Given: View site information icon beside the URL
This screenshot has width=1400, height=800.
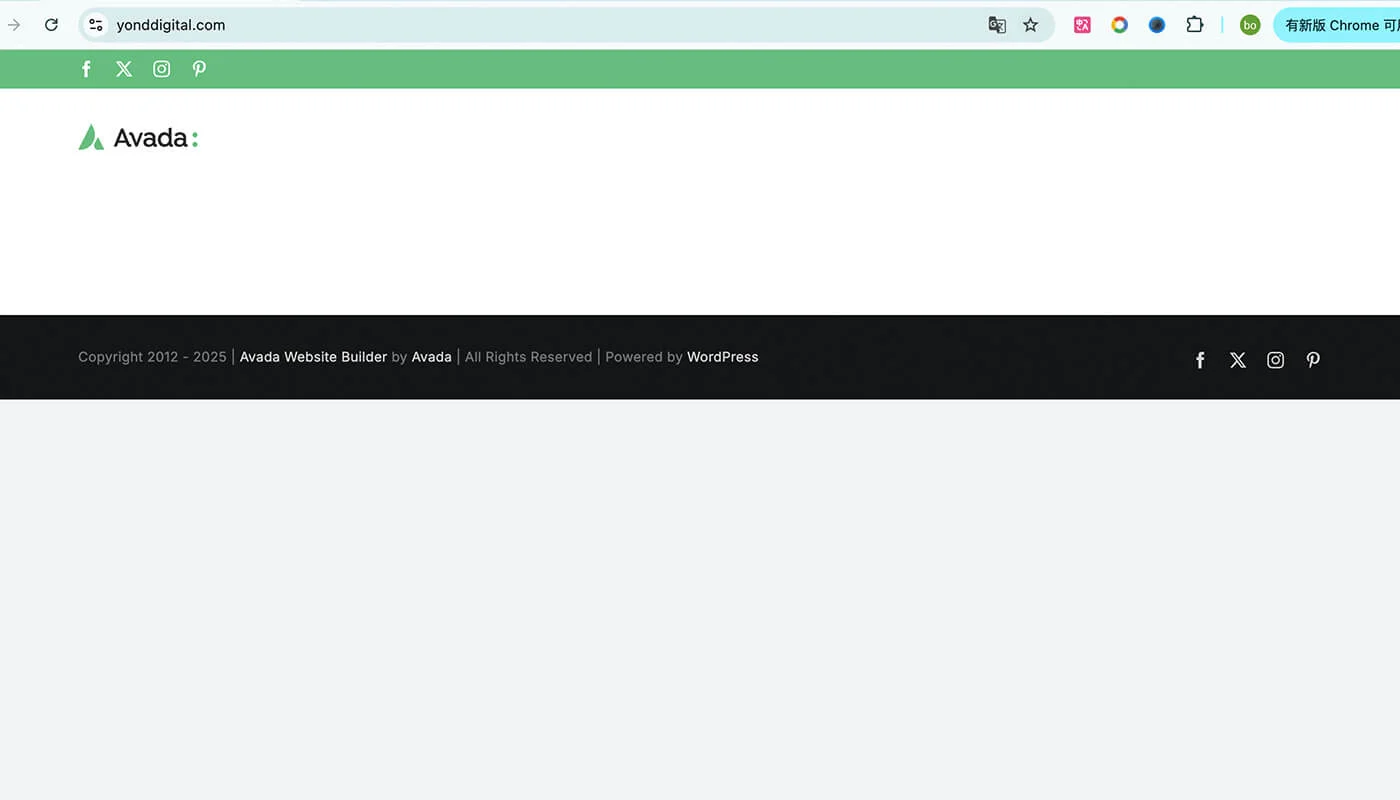Looking at the screenshot, I should coord(96,25).
